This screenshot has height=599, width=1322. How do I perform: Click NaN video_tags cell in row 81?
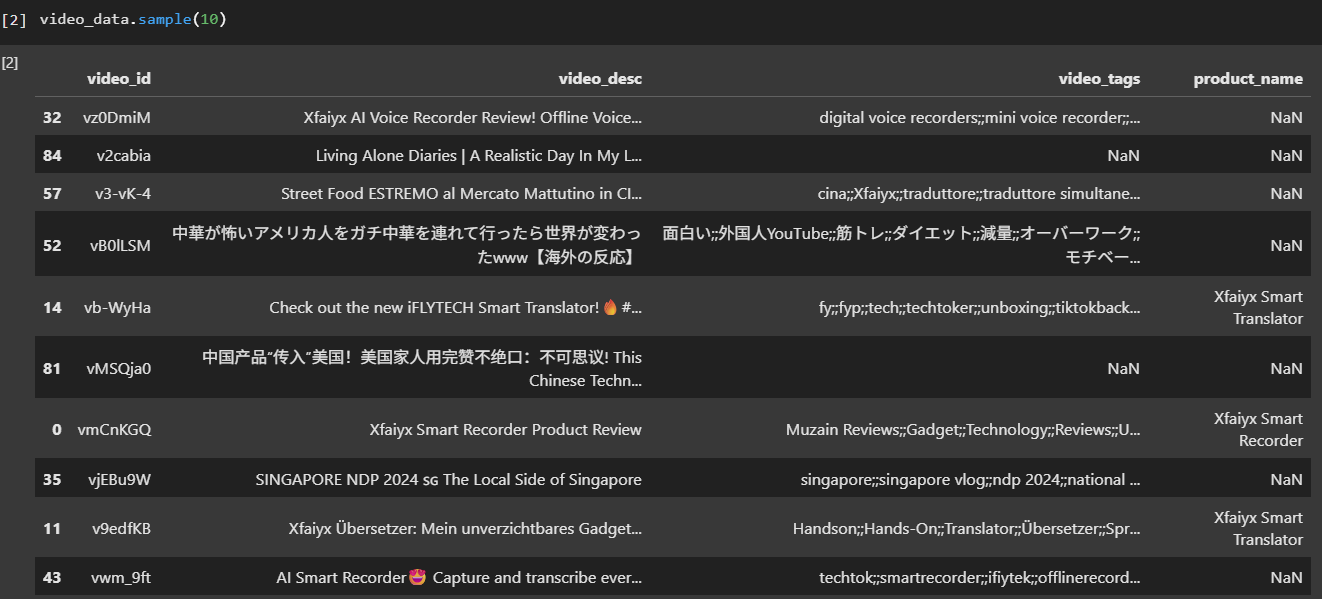click(1124, 369)
